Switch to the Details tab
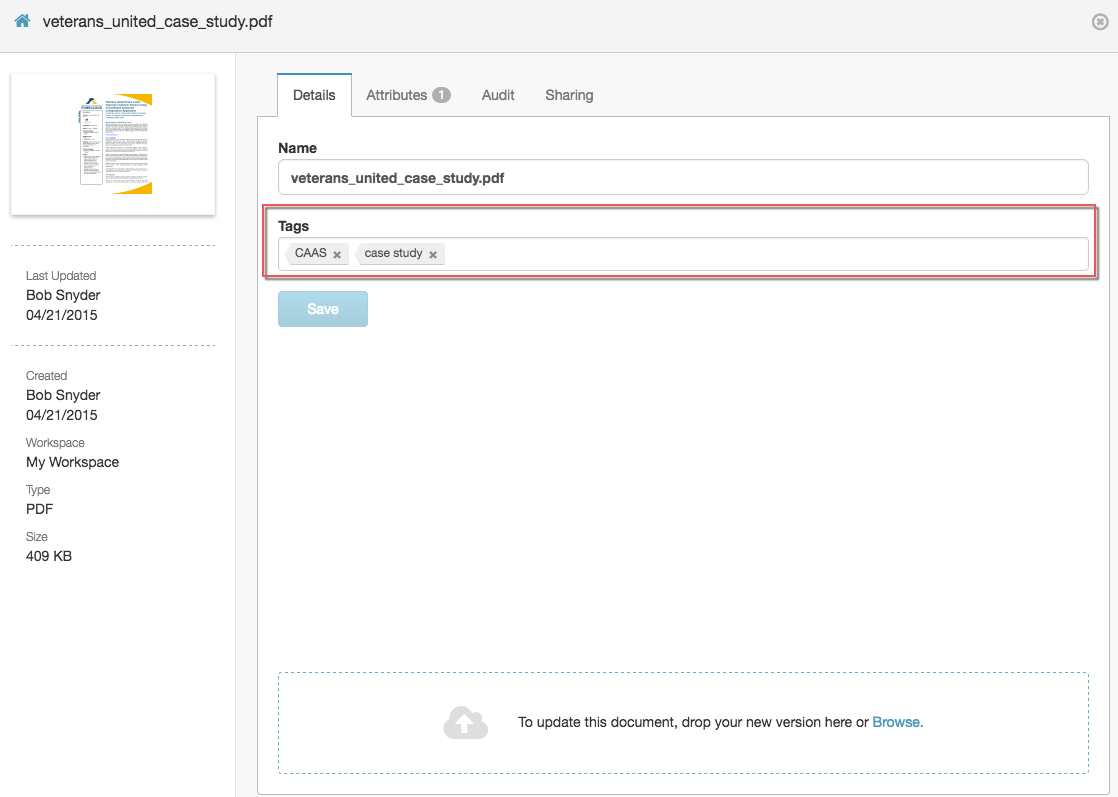1118x797 pixels. click(314, 95)
